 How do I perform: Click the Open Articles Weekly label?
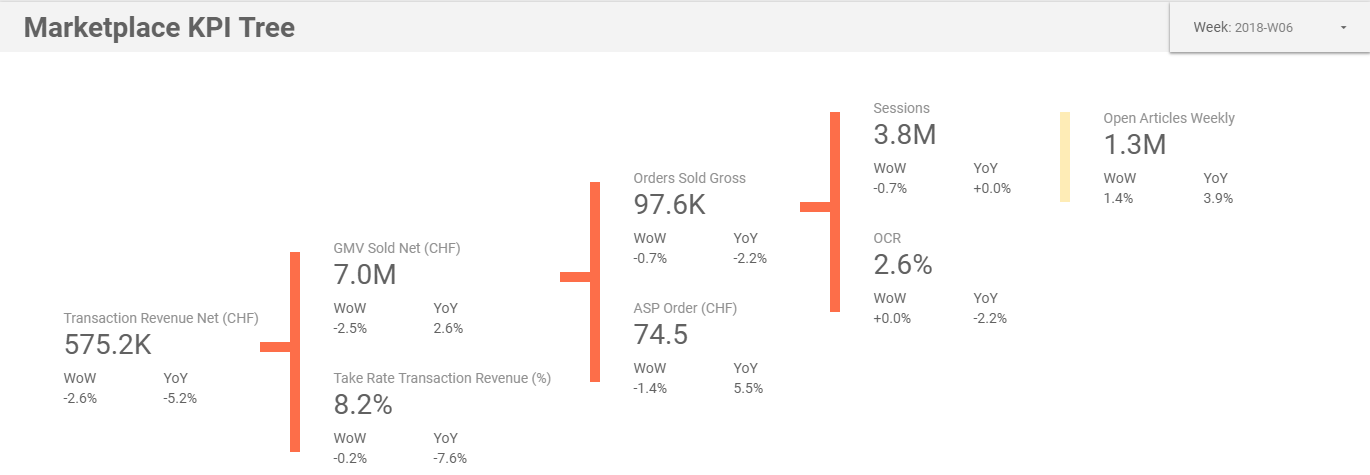pyautogui.click(x=1169, y=118)
